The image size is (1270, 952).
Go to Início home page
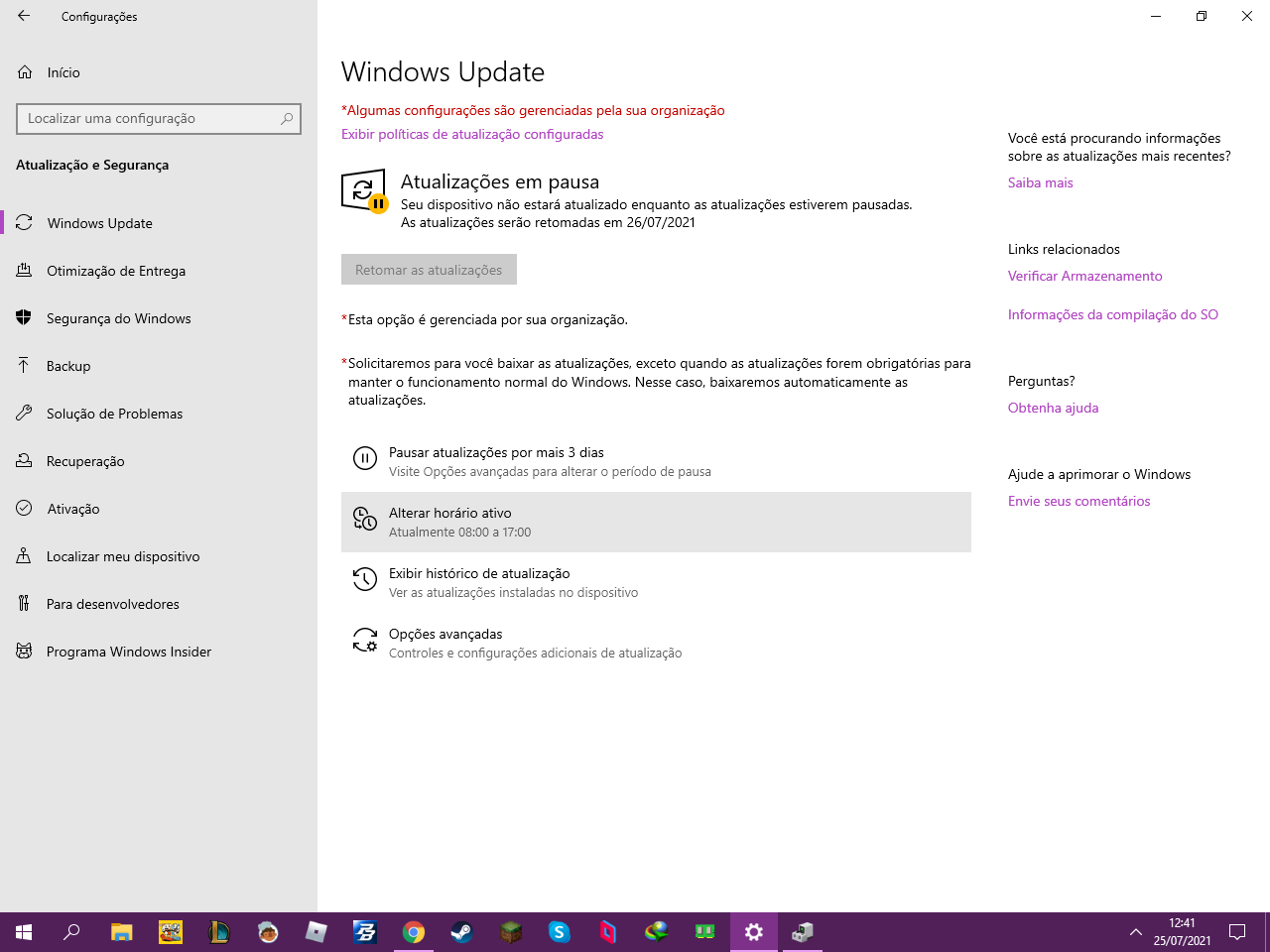[x=159, y=72]
